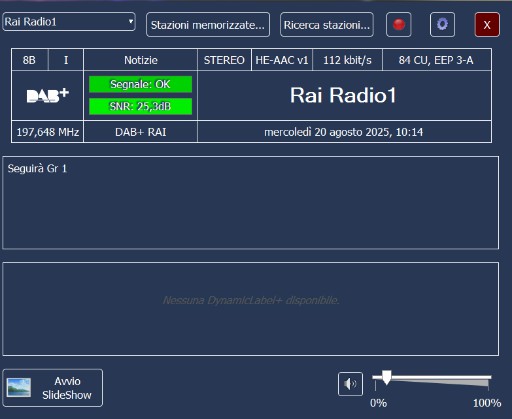The width and height of the screenshot is (512, 419).
Task: Start the Avvio SlideShow button
Action: click(53, 388)
